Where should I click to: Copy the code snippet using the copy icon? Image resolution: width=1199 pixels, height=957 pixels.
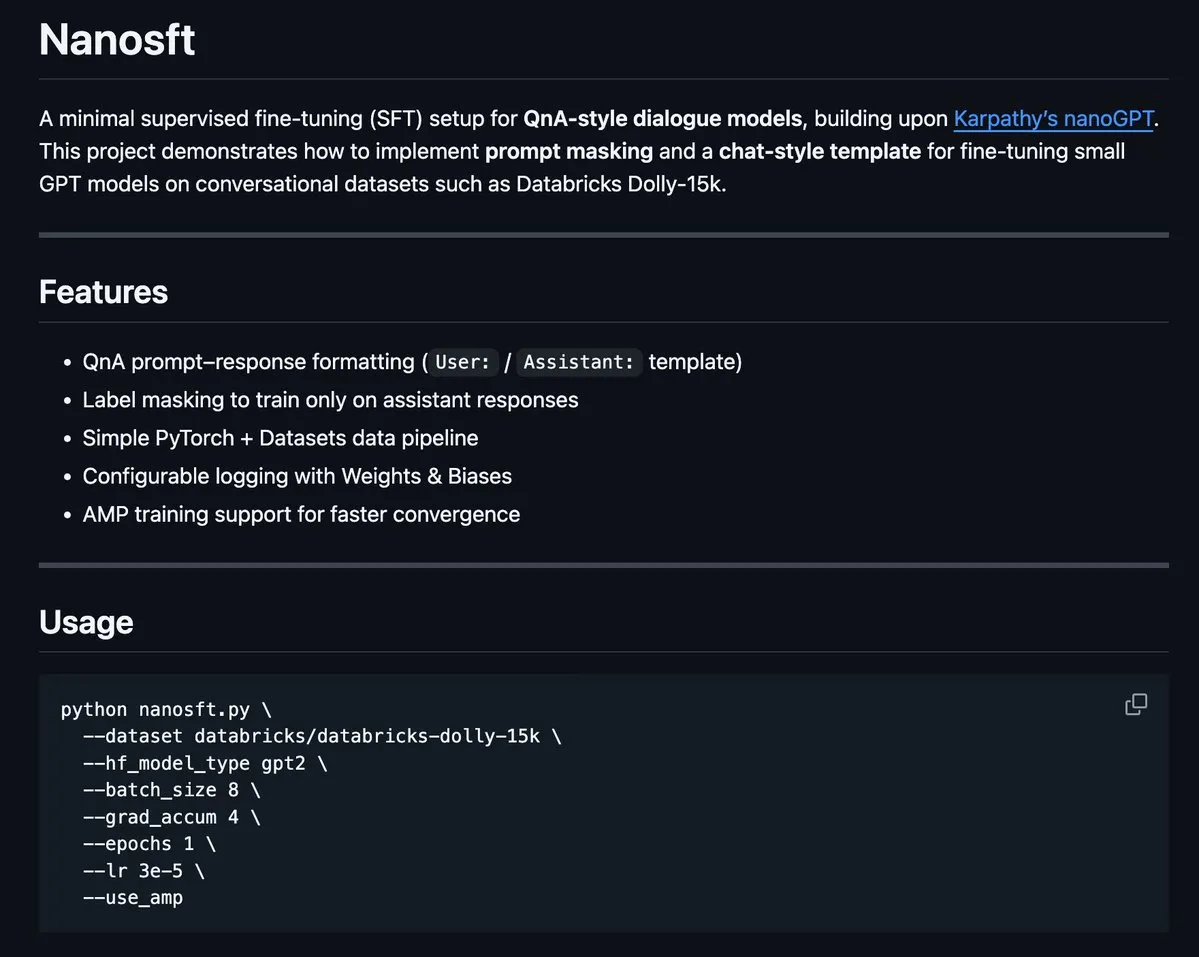point(1135,704)
